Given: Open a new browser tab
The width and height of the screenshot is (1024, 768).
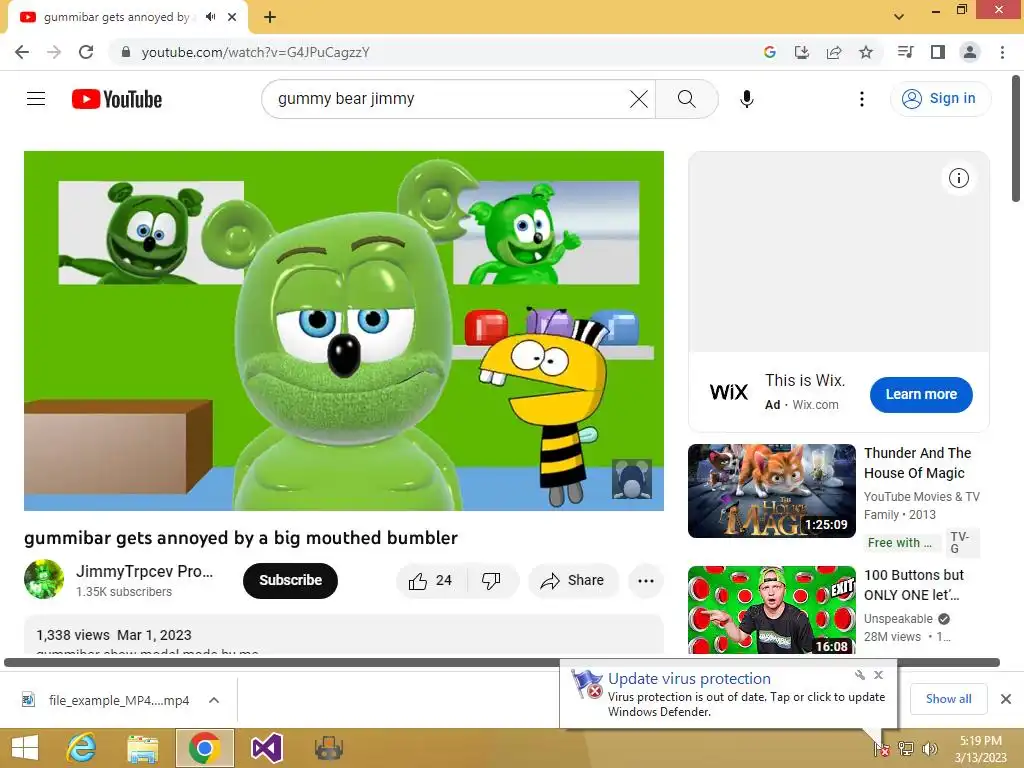Looking at the screenshot, I should pyautogui.click(x=270, y=17).
